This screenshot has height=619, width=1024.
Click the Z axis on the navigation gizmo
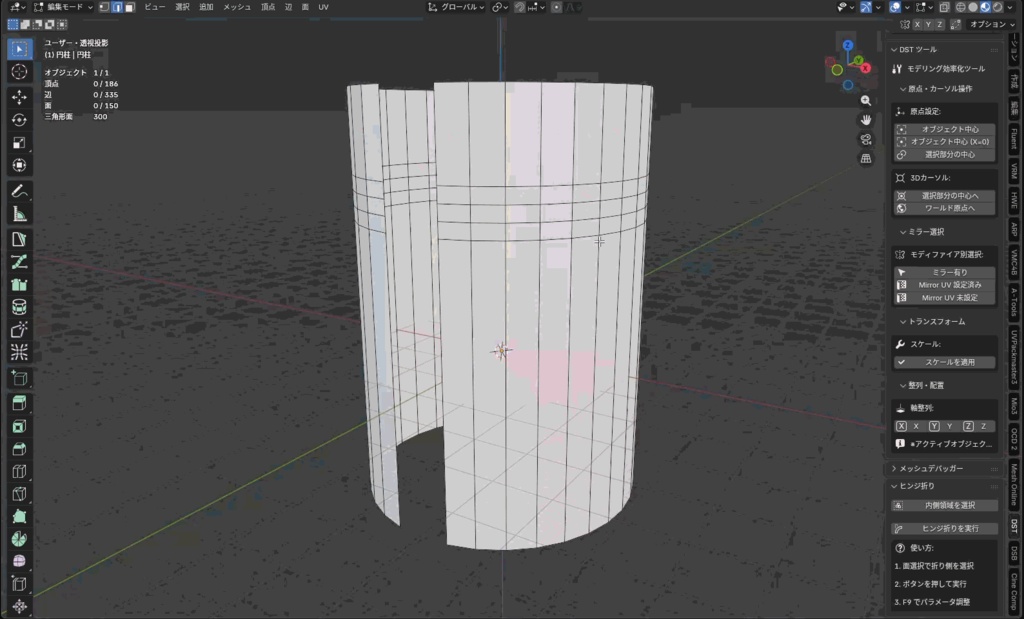click(x=847, y=45)
